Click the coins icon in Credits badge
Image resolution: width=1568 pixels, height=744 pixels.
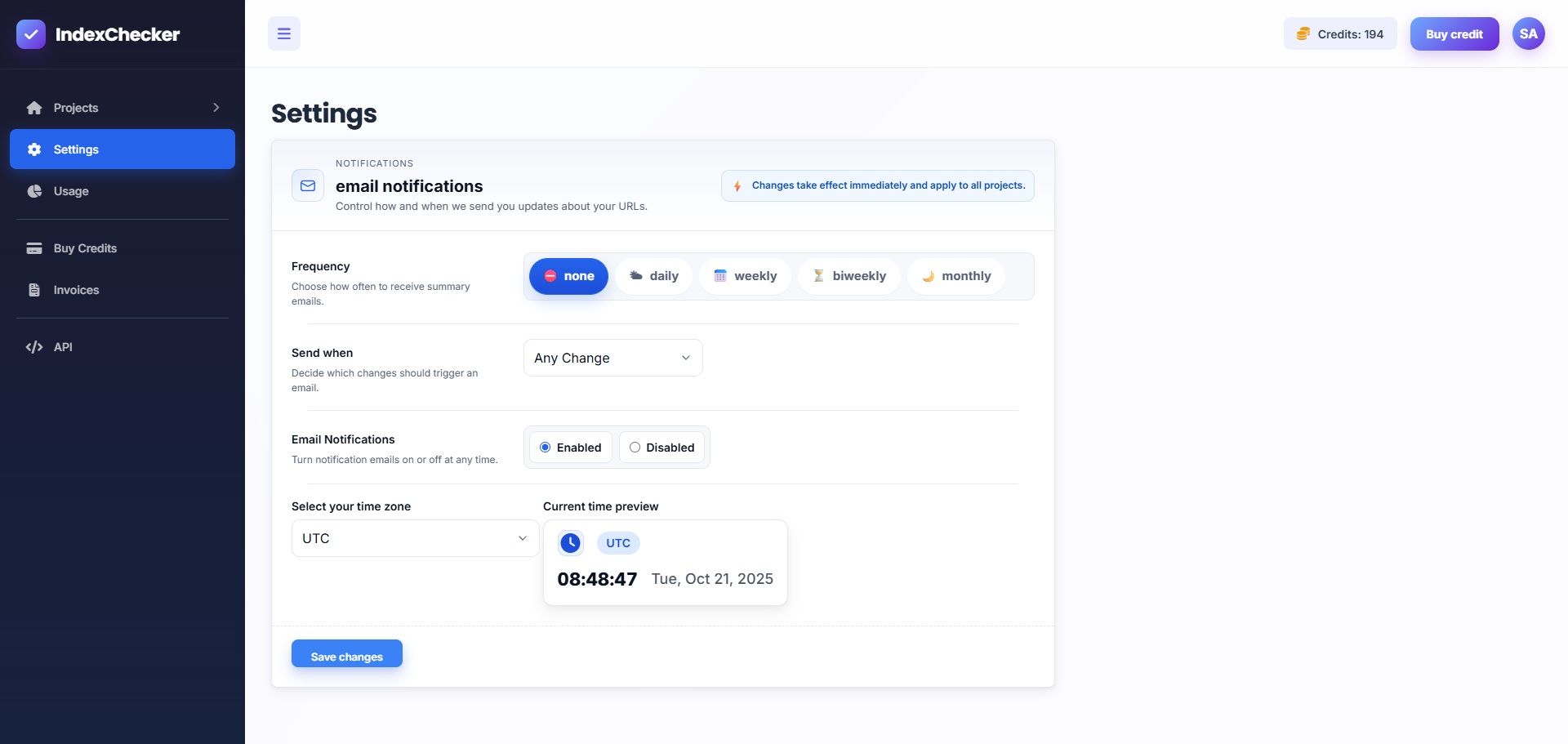point(1303,34)
